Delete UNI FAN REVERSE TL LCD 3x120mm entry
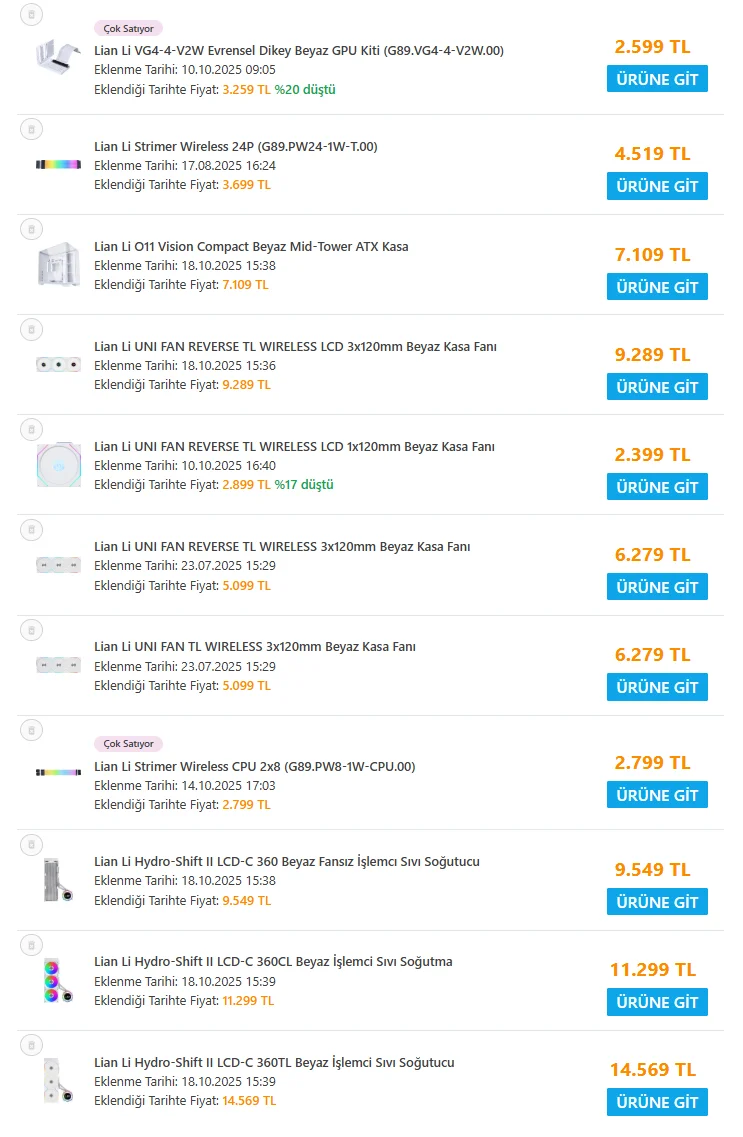 31,329
